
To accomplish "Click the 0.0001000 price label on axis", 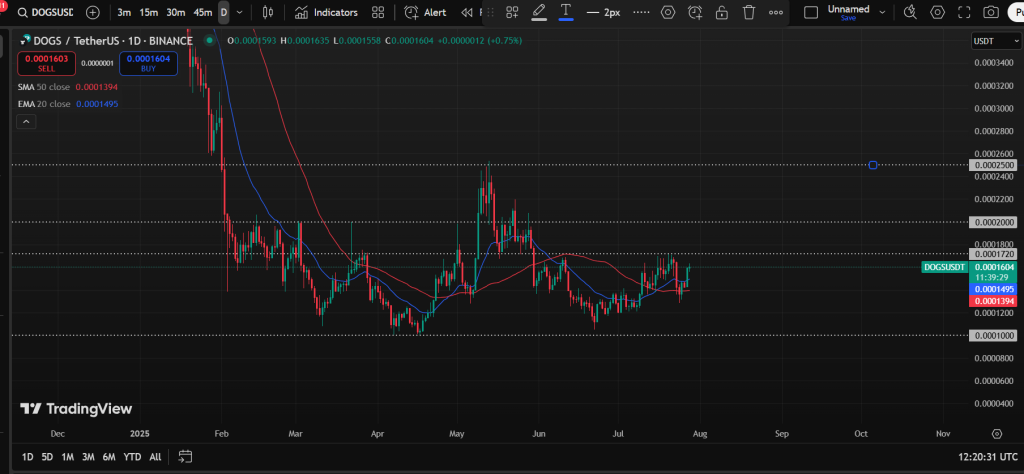I will pos(994,336).
